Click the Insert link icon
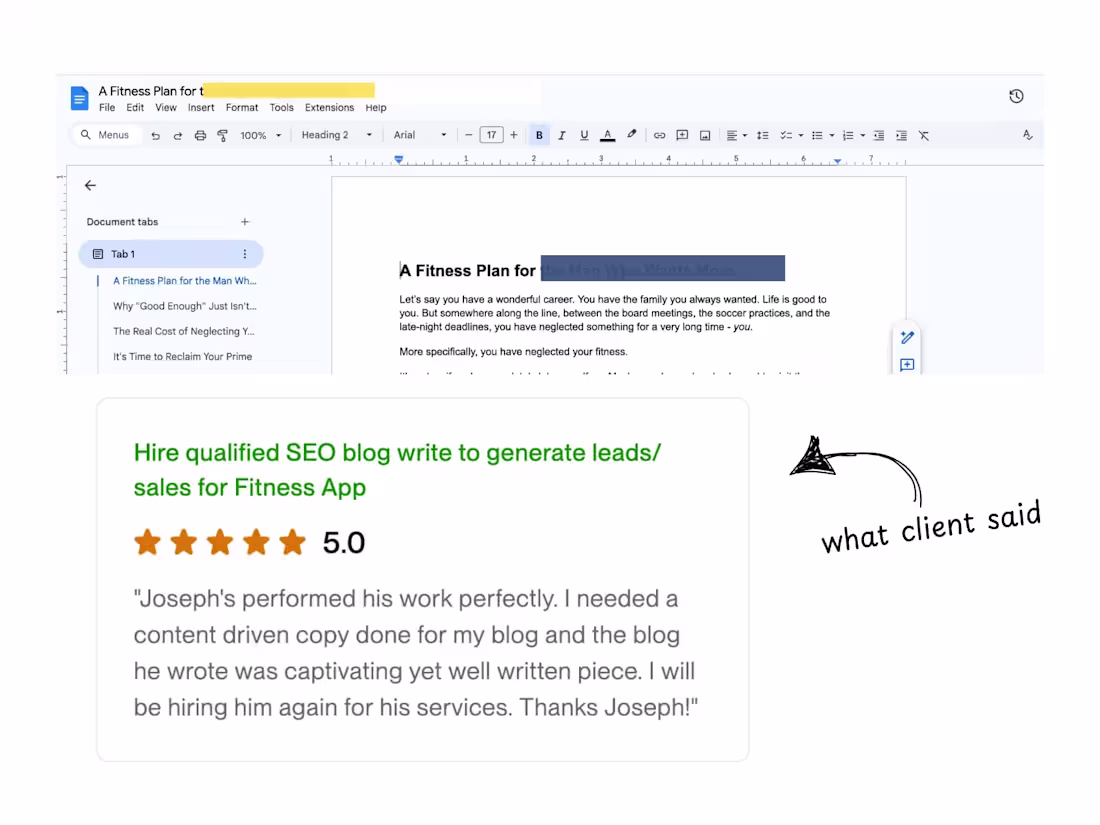Viewport: 1100px width, 825px height. tap(659, 134)
